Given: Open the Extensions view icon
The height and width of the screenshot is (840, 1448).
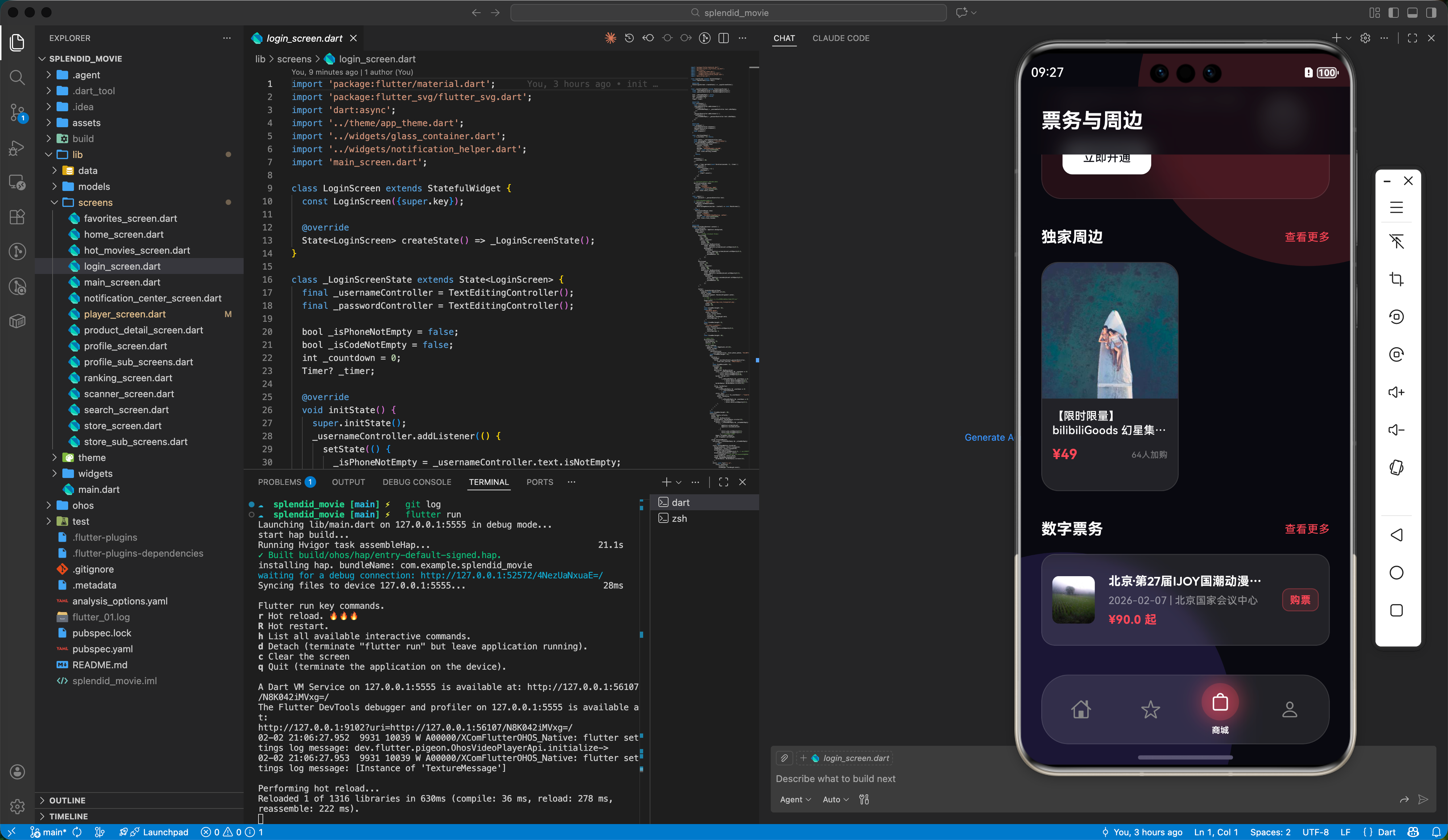Looking at the screenshot, I should point(17,216).
